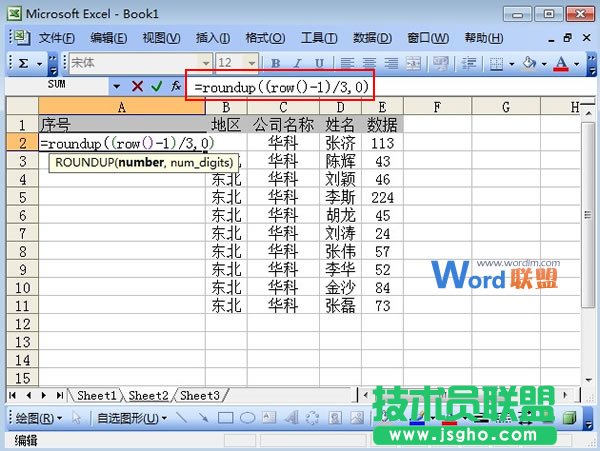Cancel the formula entry with the red X
The image size is (600, 451).
click(x=137, y=87)
